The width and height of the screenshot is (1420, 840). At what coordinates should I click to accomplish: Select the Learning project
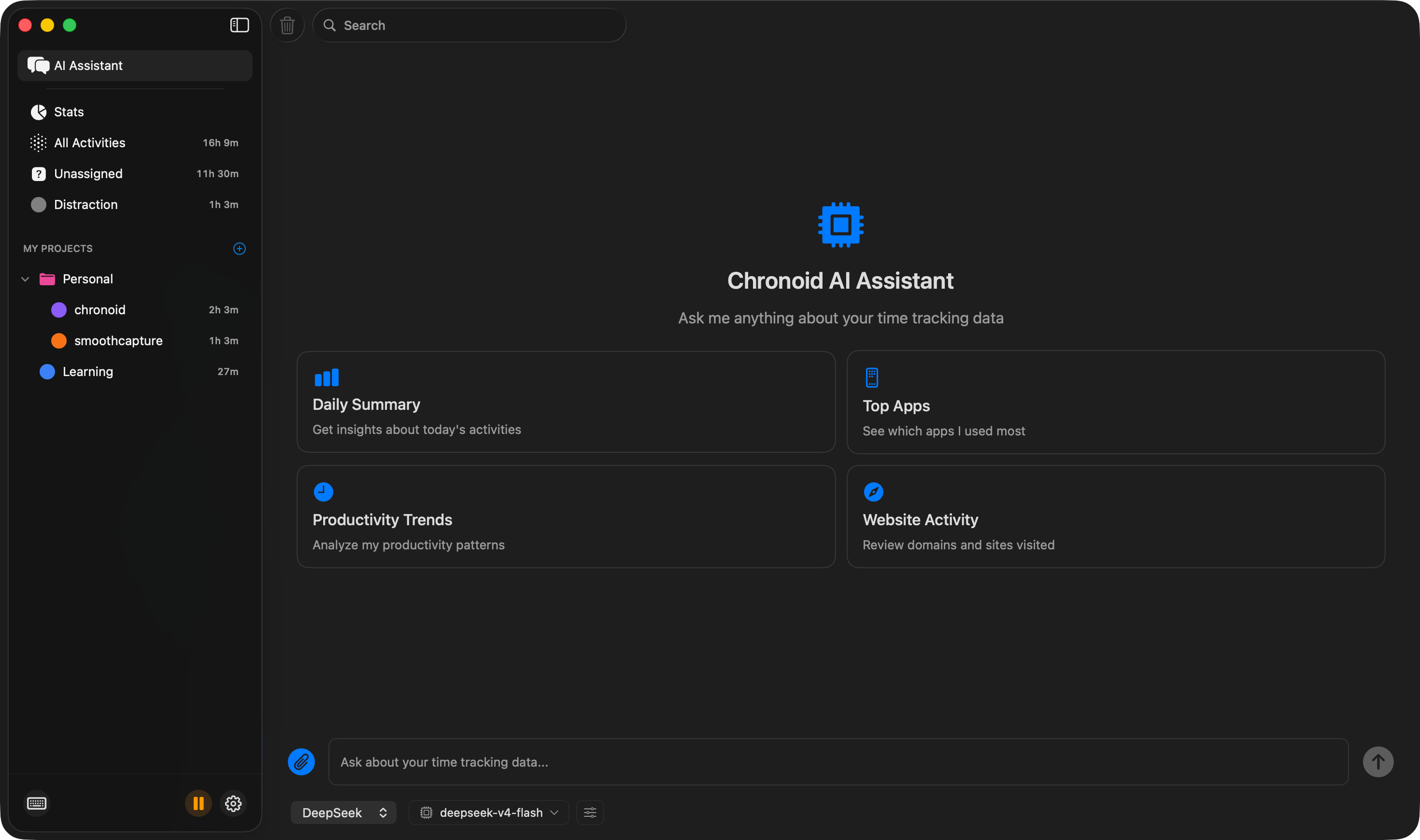coord(135,371)
